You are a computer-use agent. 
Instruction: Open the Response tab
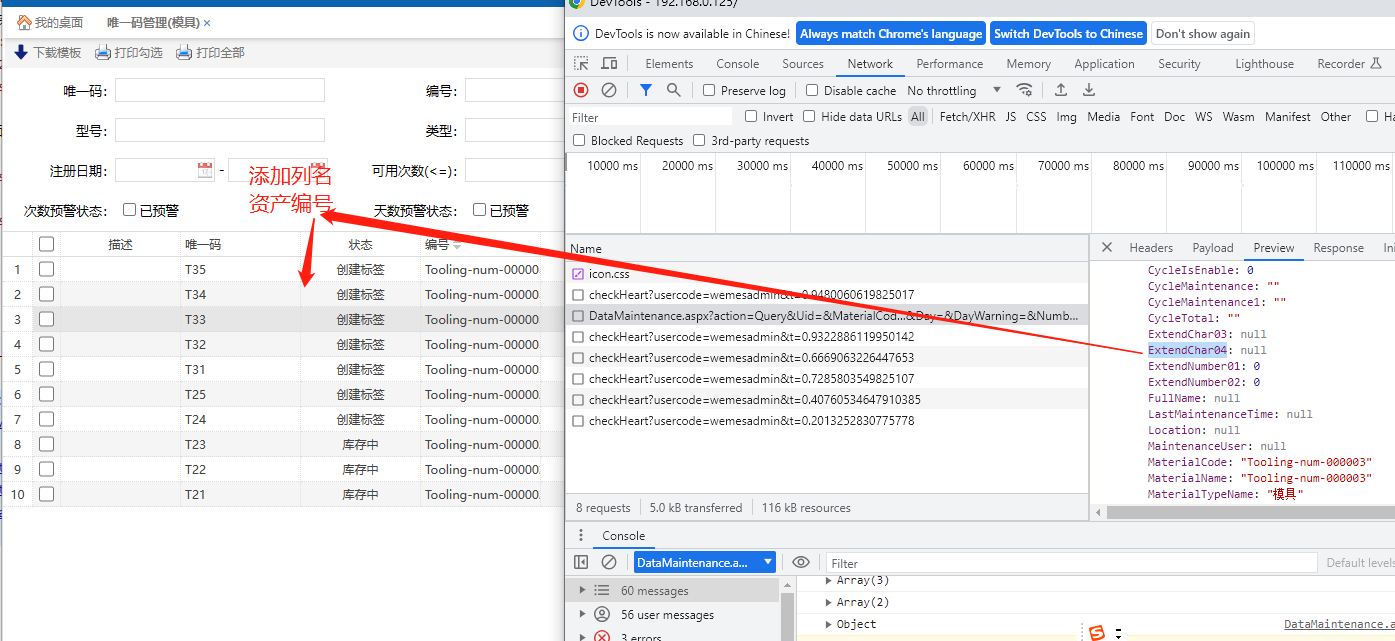point(1338,248)
